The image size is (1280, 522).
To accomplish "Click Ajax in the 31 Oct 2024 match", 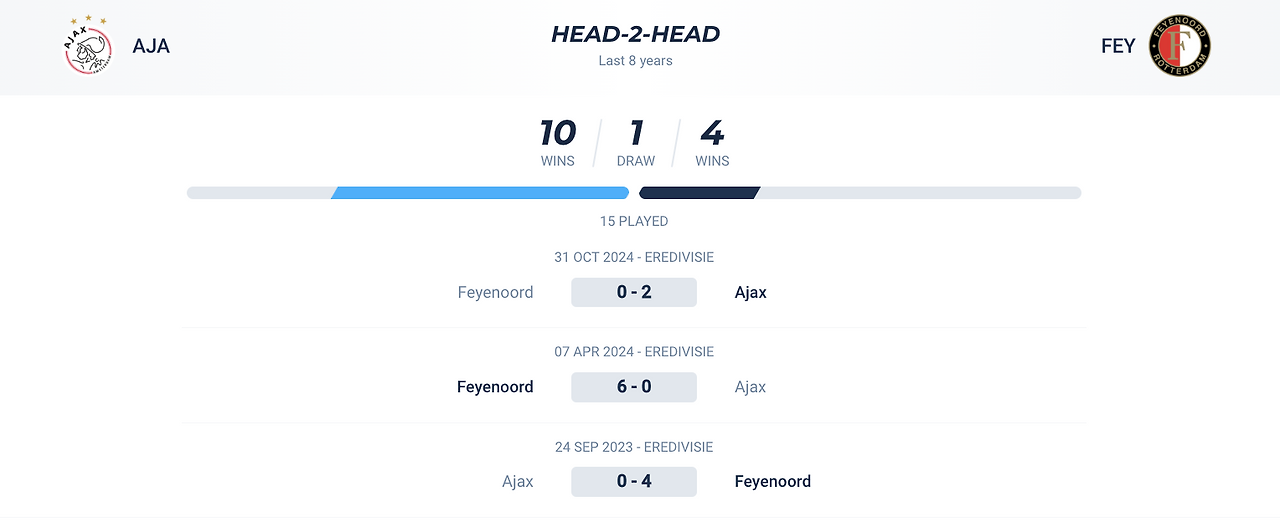I will (x=751, y=292).
